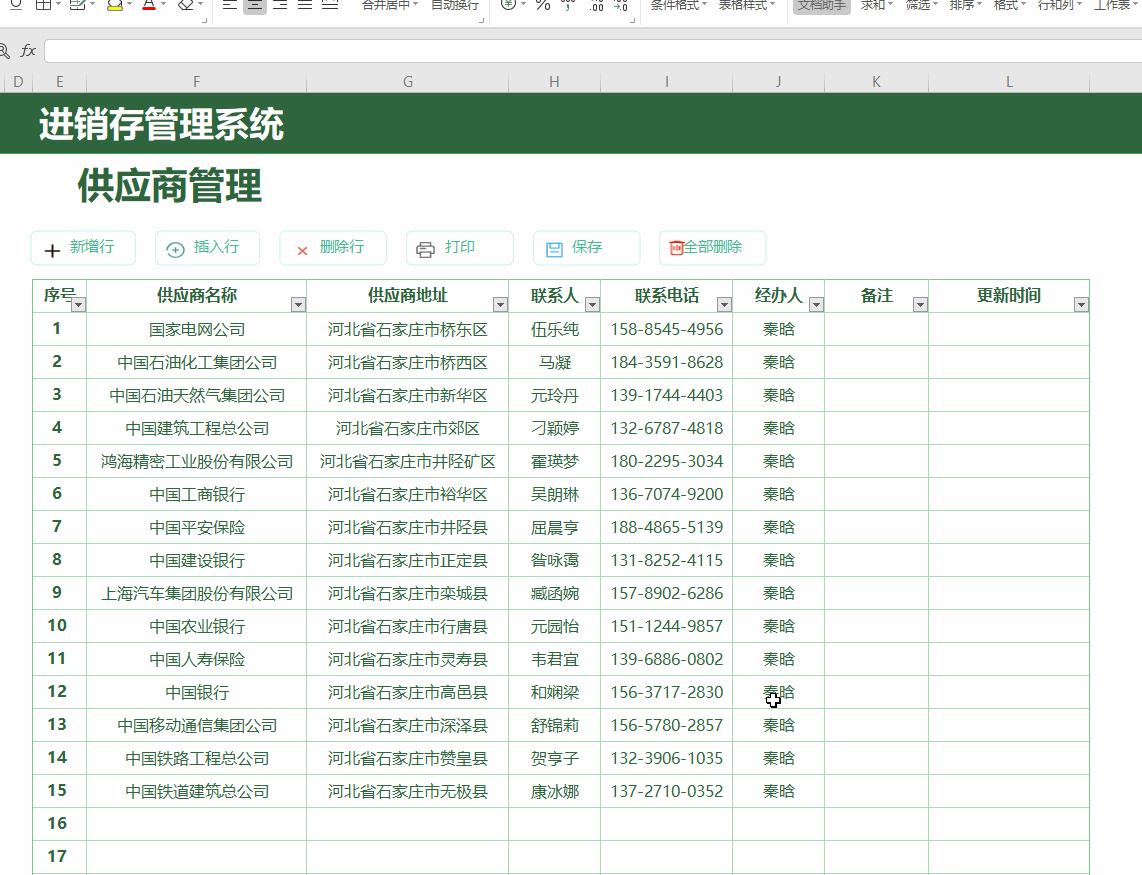Click the 保存 save button

pos(585,247)
